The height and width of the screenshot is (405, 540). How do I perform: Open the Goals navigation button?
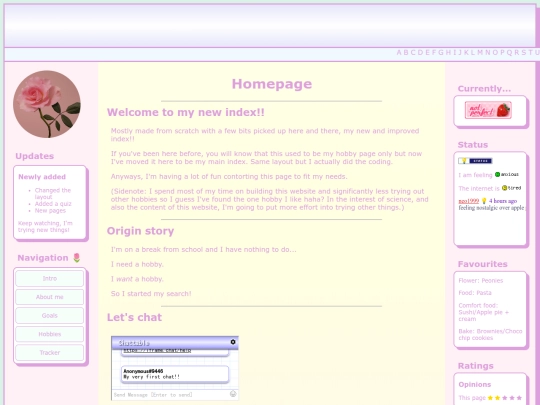pos(50,315)
